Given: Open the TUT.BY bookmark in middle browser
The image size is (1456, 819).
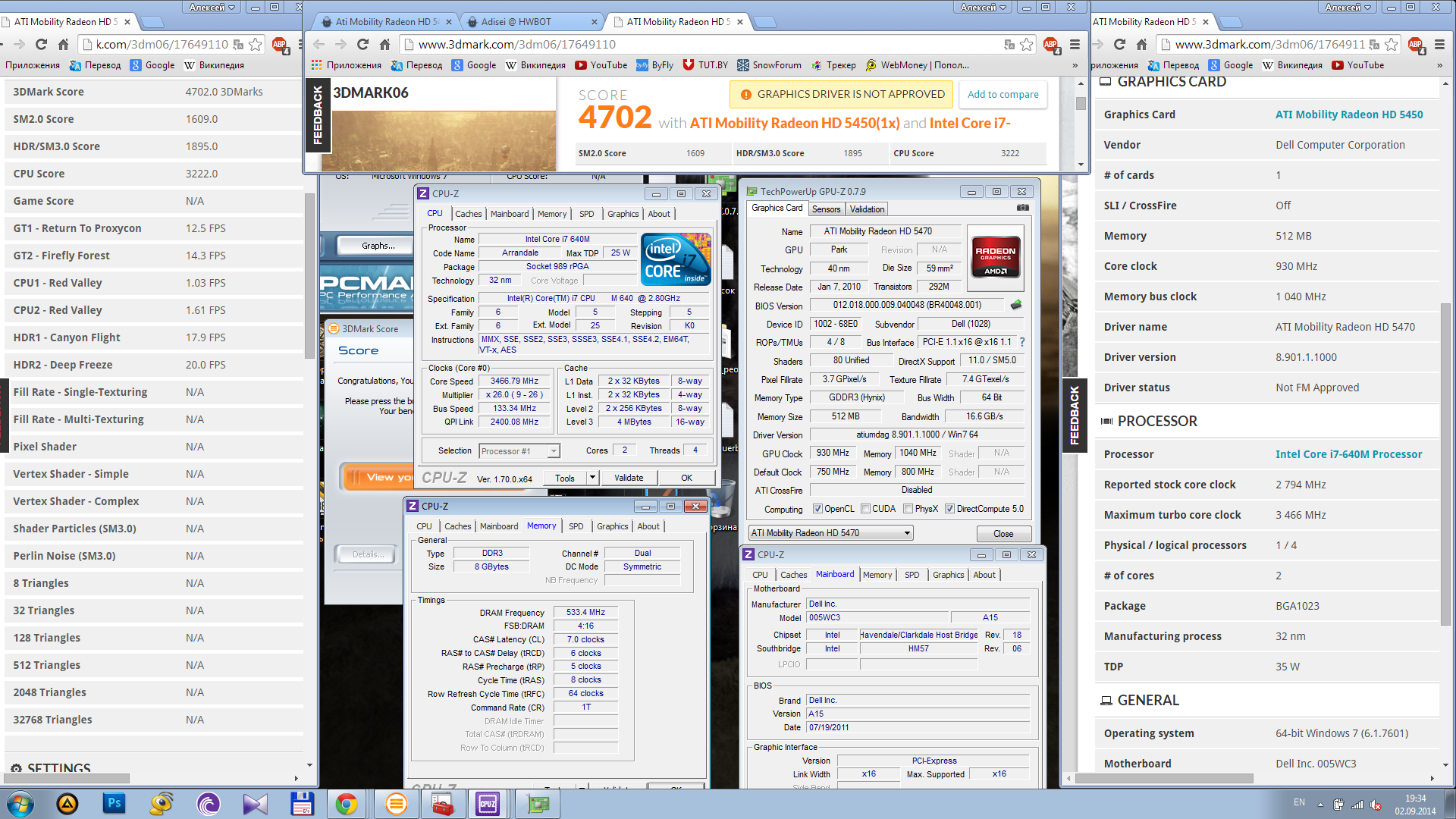Looking at the screenshot, I should [x=705, y=65].
